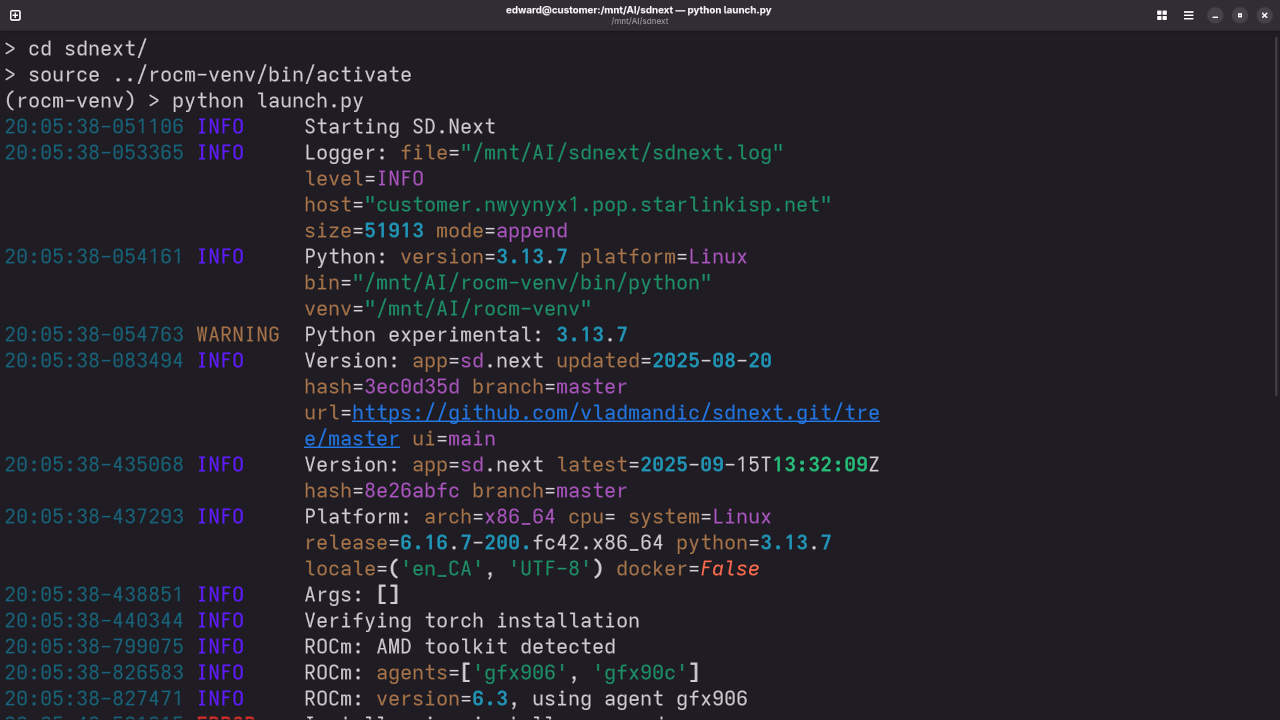Click the log path "/mnt/AI/sdnext/sdnext.log"
The width and height of the screenshot is (1280, 720).
click(621, 153)
